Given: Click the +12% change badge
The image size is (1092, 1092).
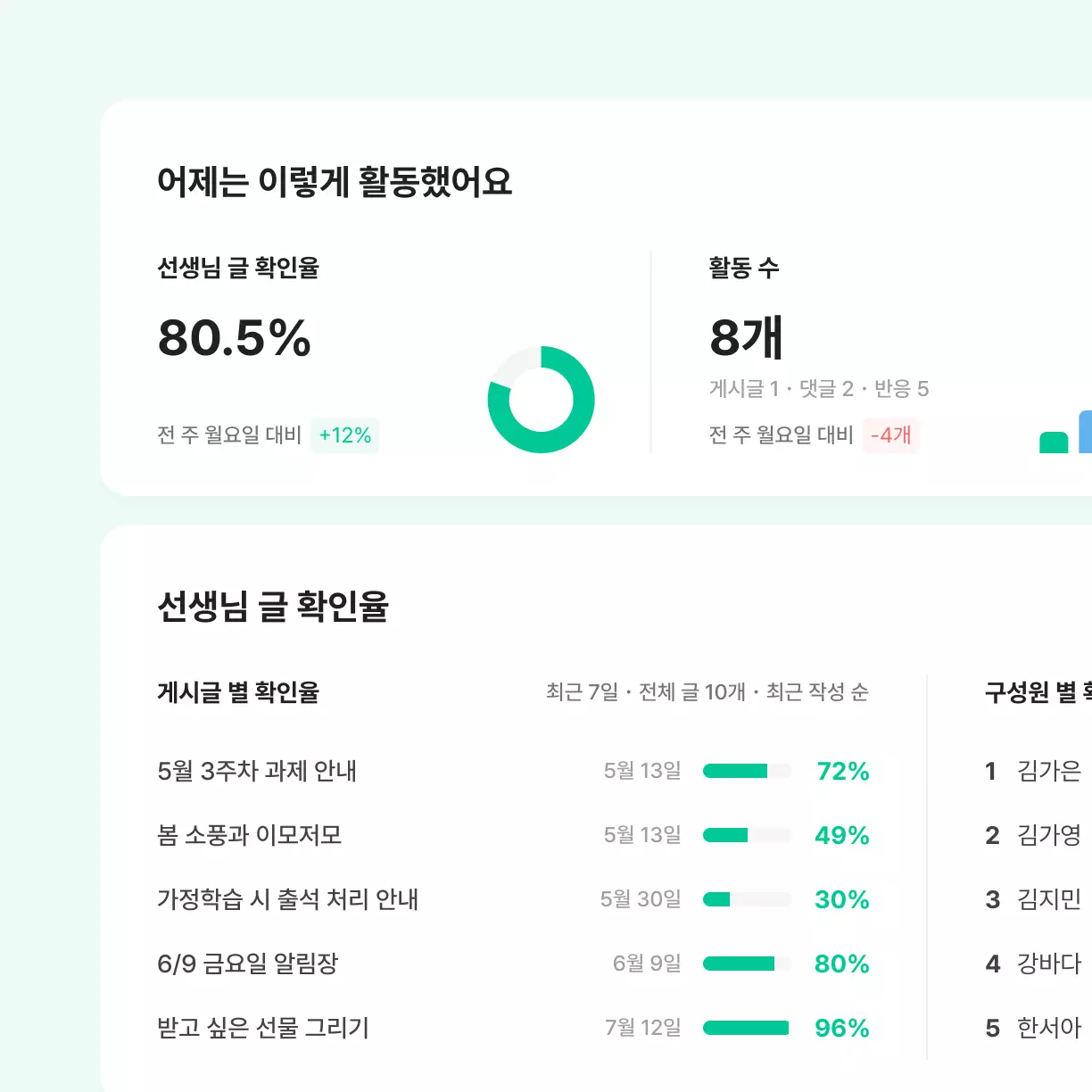Looking at the screenshot, I should 345,435.
